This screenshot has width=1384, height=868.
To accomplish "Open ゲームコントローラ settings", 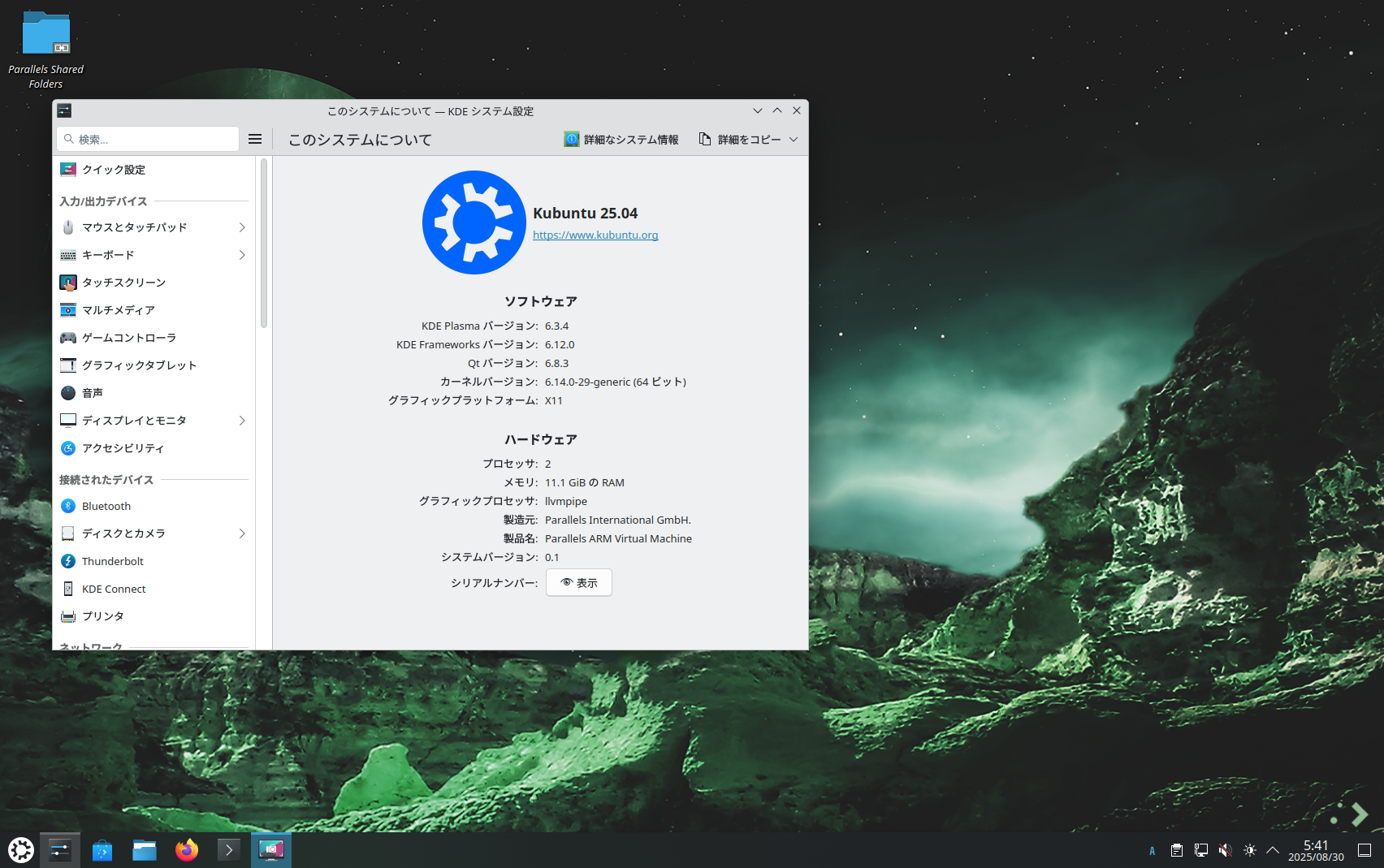I will 154,338.
